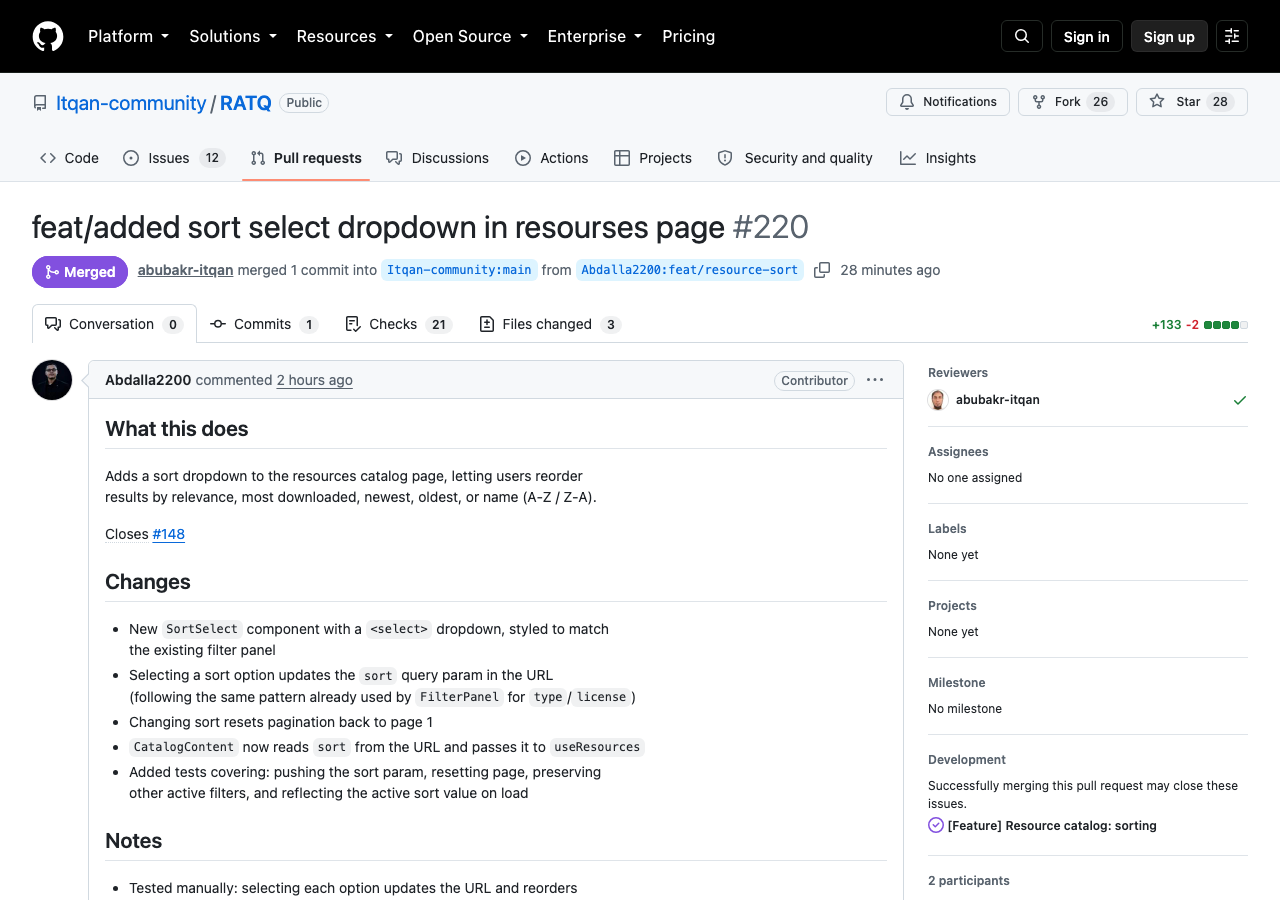The width and height of the screenshot is (1280, 900).
Task: Expand the Solutions menu
Action: [x=233, y=36]
